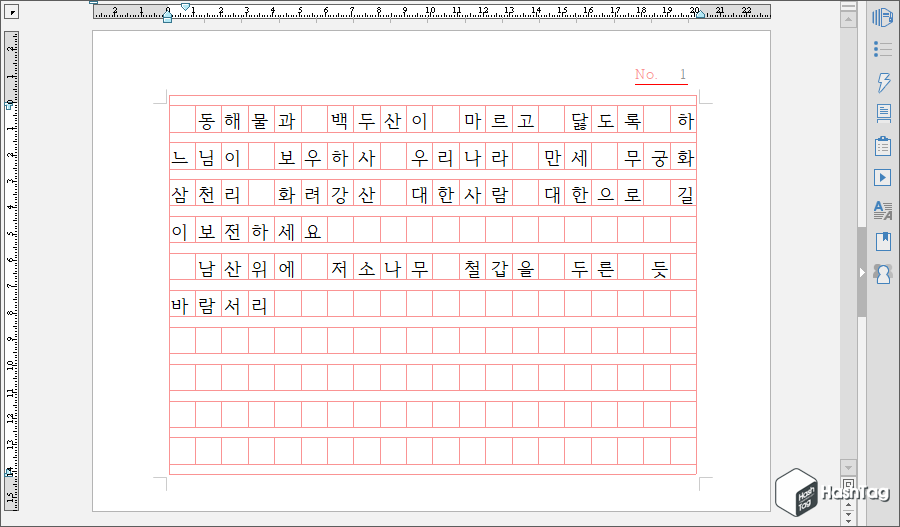Click the page number '1' in header
The height and width of the screenshot is (527, 900).
click(x=682, y=74)
